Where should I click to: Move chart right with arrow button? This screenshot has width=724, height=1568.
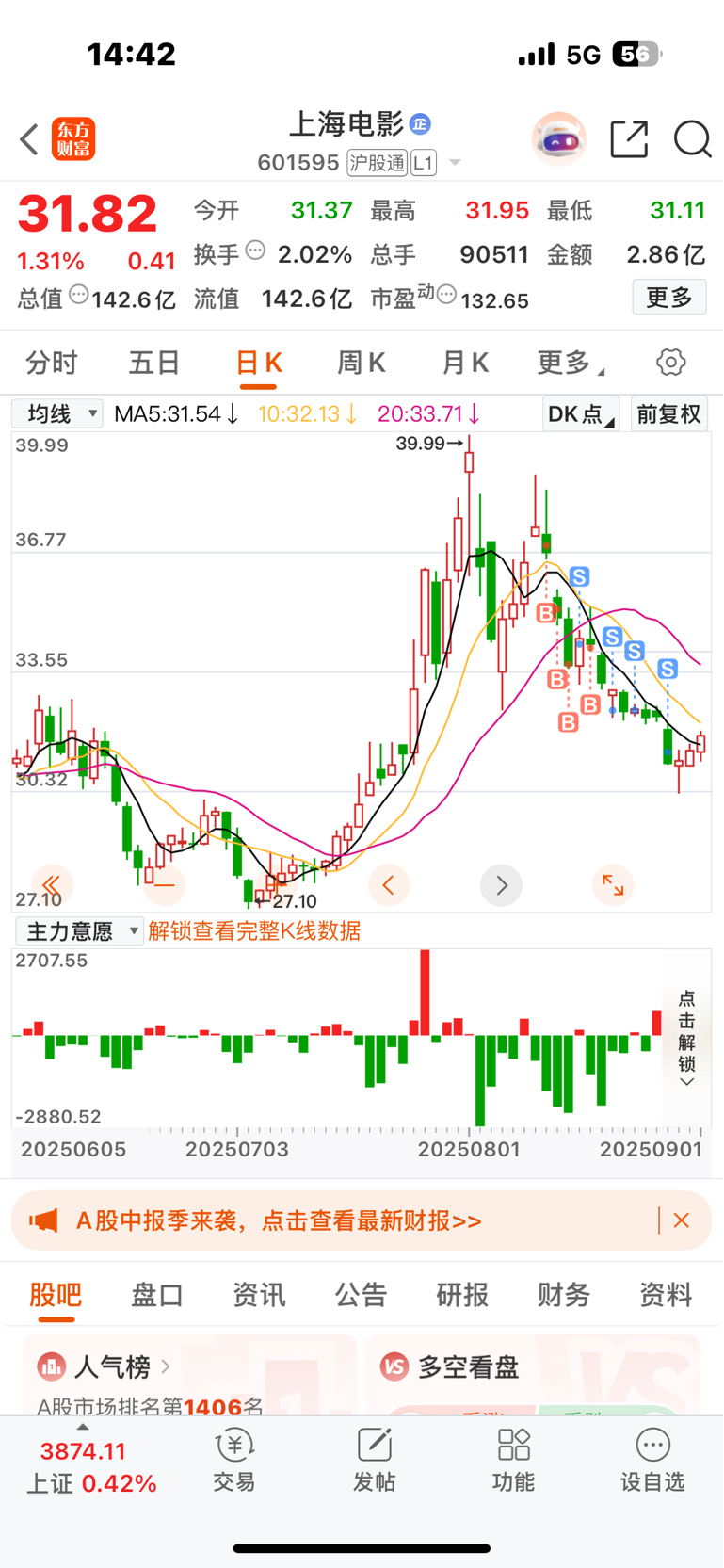501,884
